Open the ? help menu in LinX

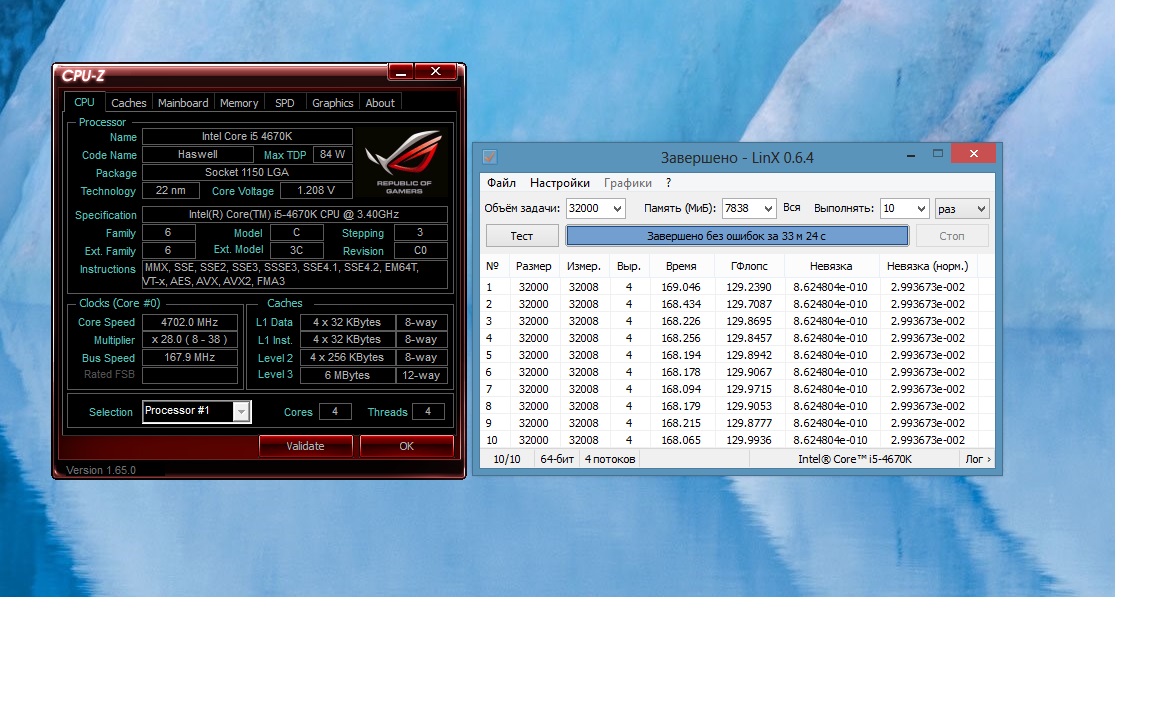[x=668, y=183]
